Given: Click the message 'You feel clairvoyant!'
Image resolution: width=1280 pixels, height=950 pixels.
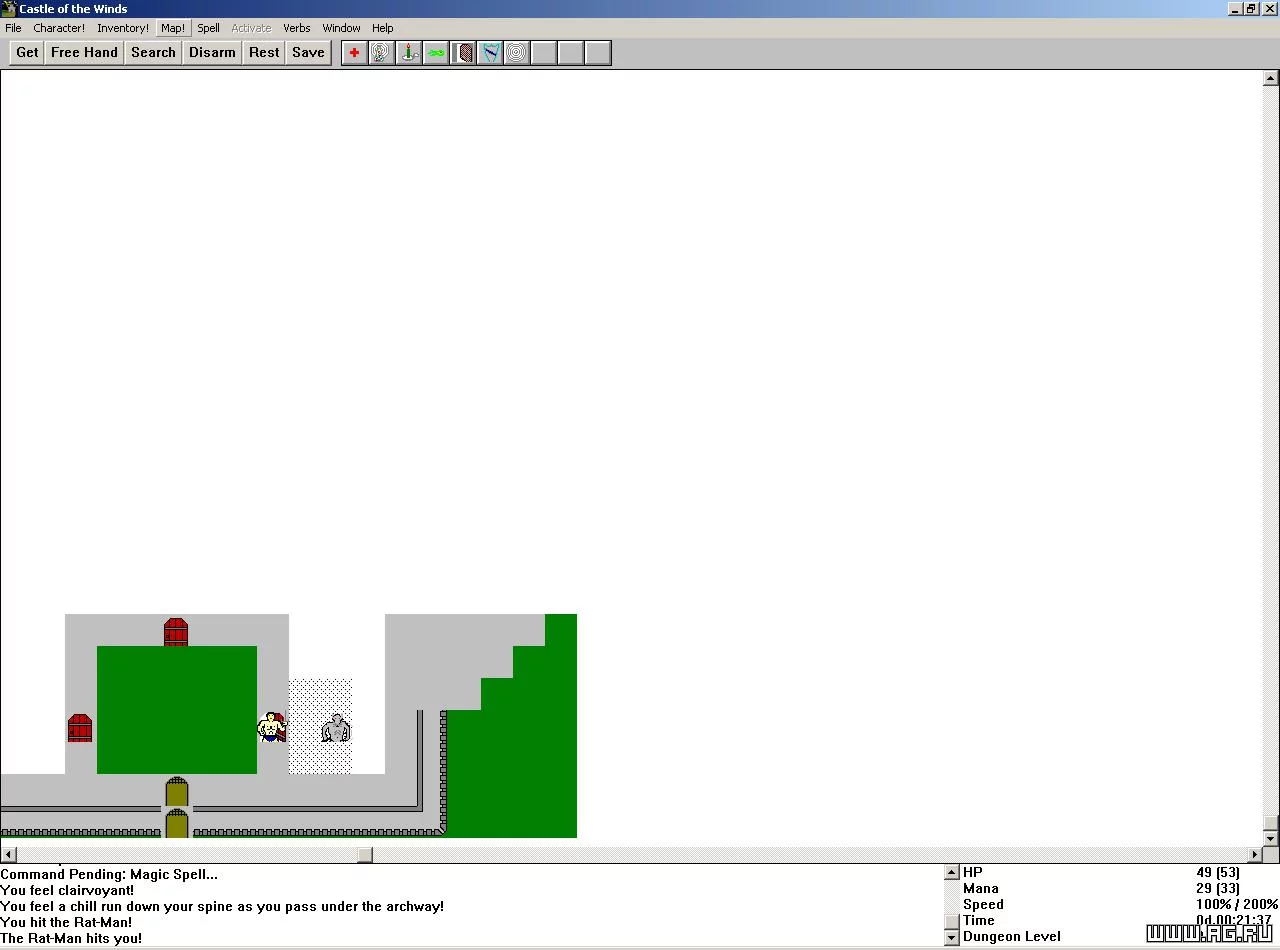Looking at the screenshot, I should 67,890.
